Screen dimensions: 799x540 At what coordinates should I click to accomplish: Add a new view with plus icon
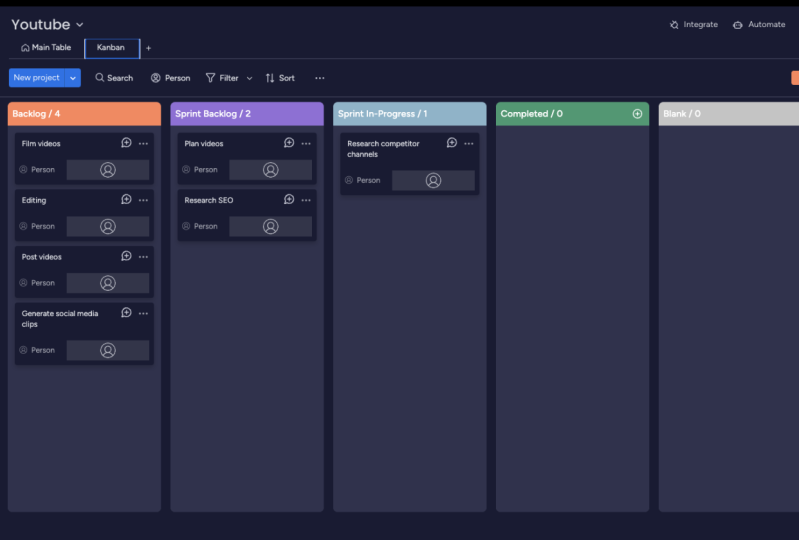click(148, 48)
